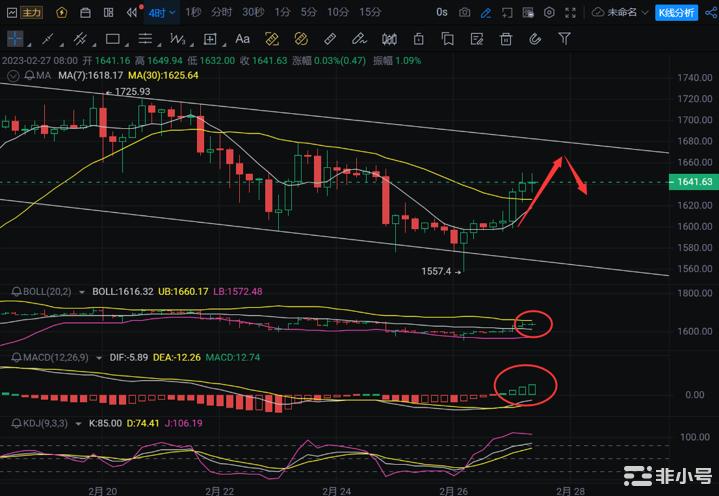This screenshot has height=496, width=719.
Task: Open the 4时 timeframe dropdown
Action: [x=161, y=12]
